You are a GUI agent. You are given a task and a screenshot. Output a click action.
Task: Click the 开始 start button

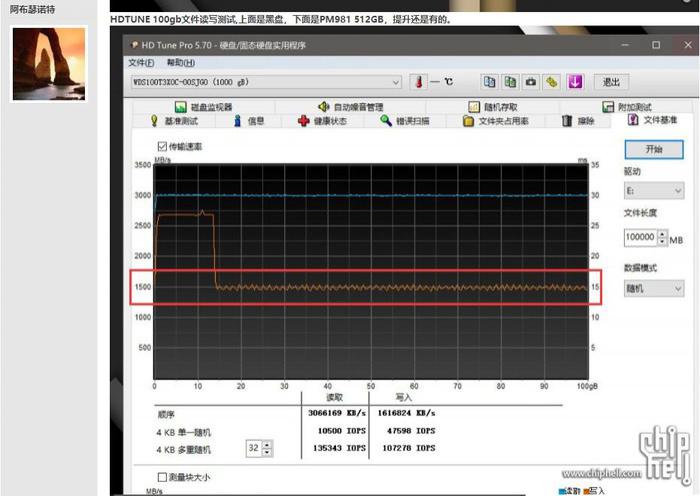pyautogui.click(x=654, y=150)
